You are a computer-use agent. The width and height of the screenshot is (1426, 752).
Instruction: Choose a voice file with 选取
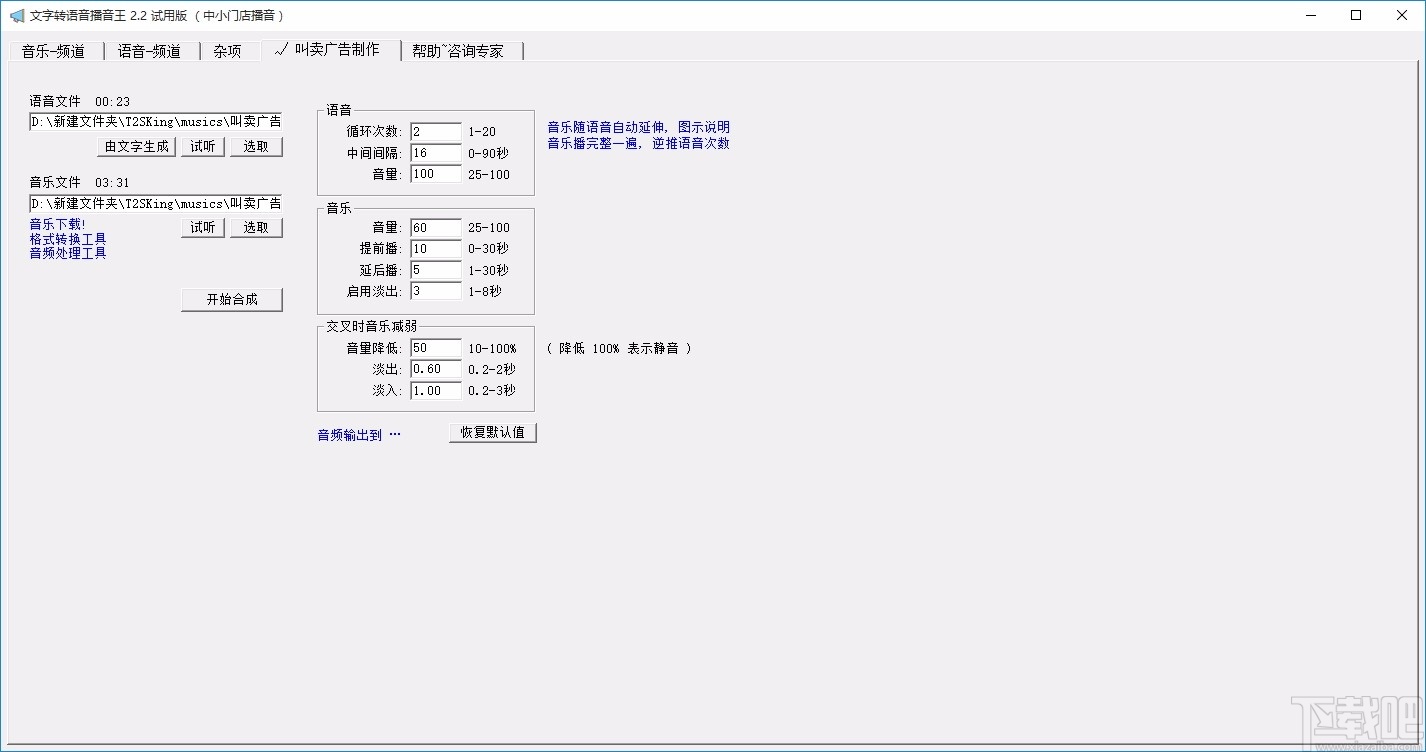point(256,146)
